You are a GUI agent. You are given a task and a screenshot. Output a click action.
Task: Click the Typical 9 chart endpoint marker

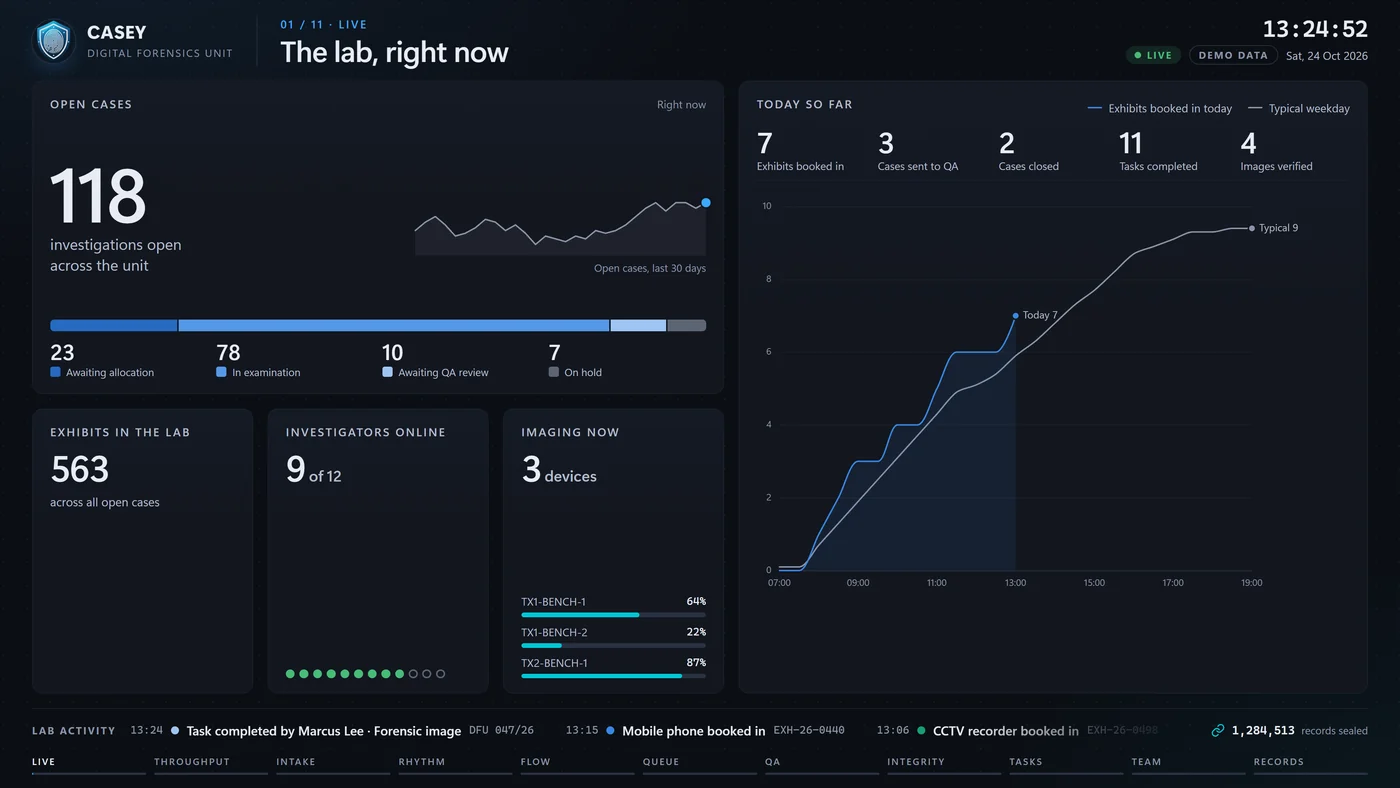[1252, 228]
